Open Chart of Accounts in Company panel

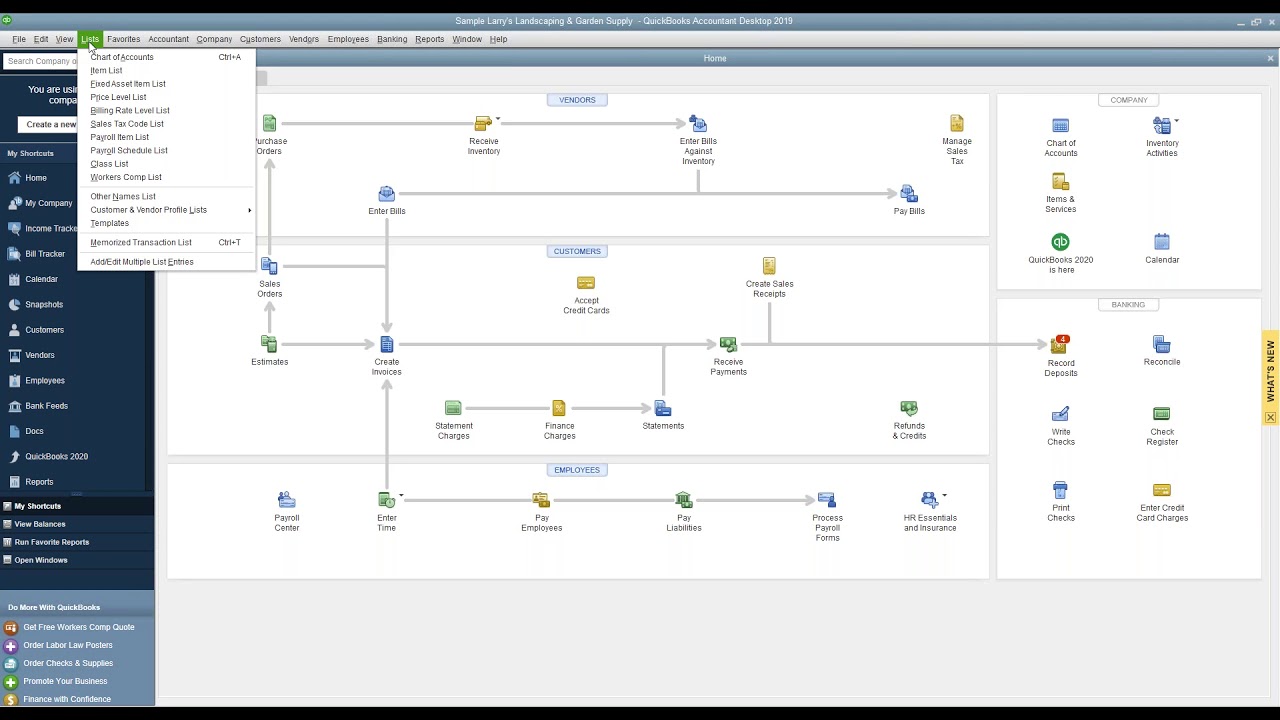click(1060, 126)
